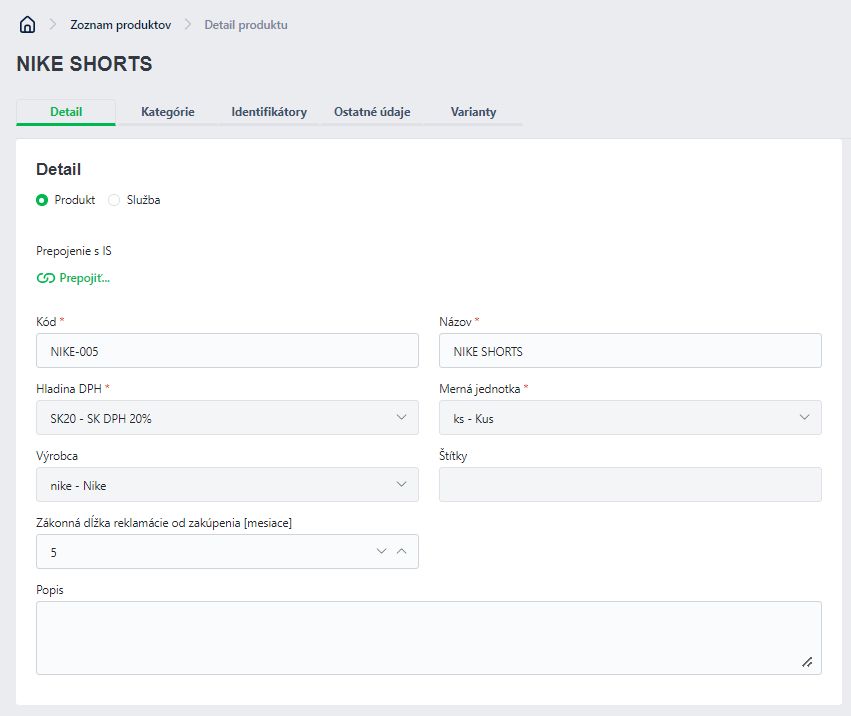Go to the home page icon
Viewport: 851px width, 716px height.
pyautogui.click(x=27, y=24)
